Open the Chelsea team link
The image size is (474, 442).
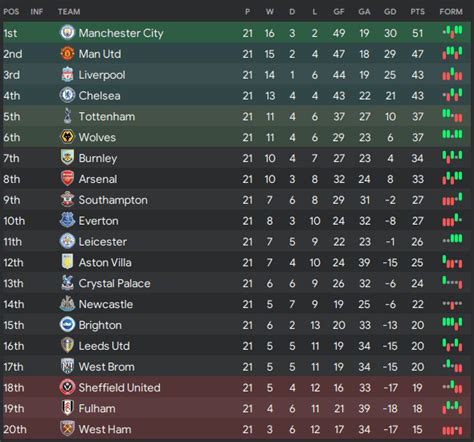(x=99, y=96)
